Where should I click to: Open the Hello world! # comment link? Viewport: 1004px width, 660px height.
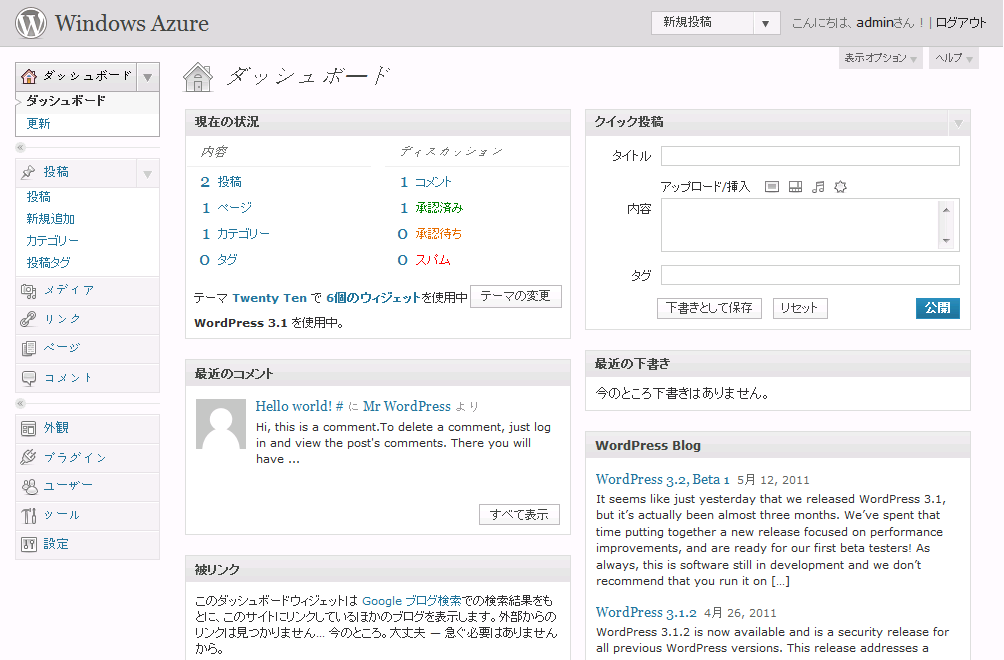click(x=300, y=406)
